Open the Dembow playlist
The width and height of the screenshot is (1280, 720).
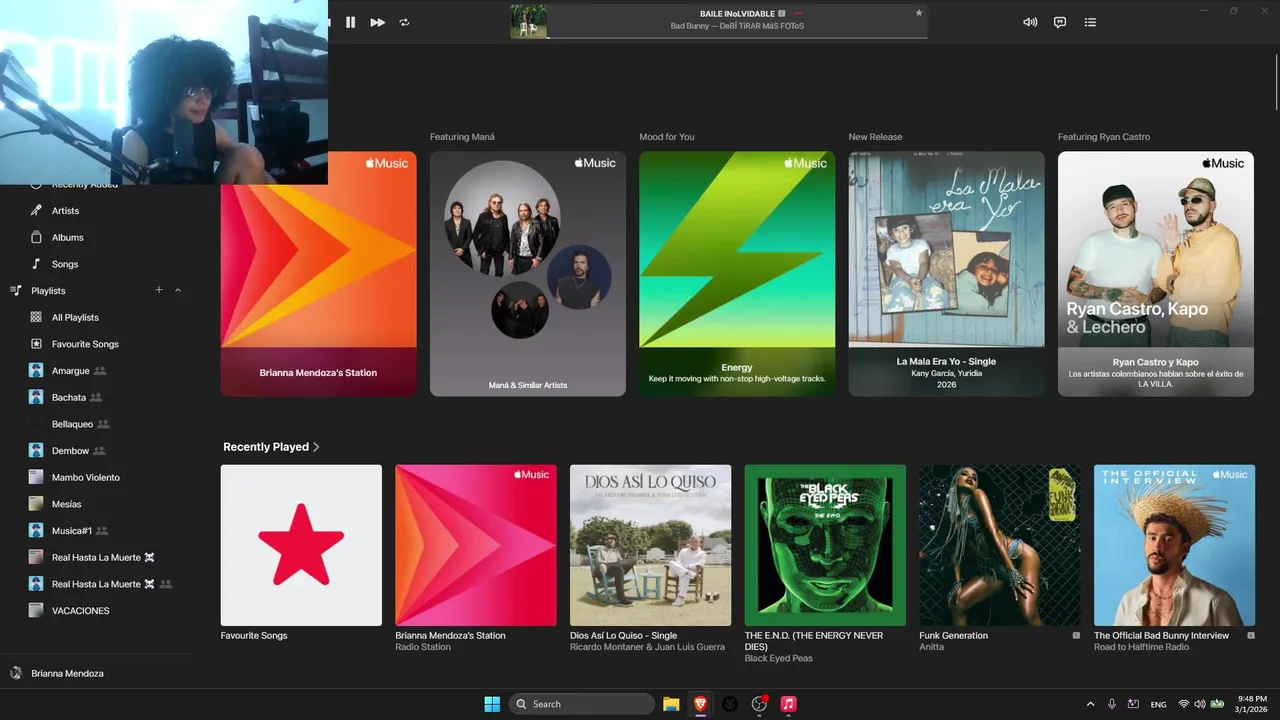coord(70,451)
